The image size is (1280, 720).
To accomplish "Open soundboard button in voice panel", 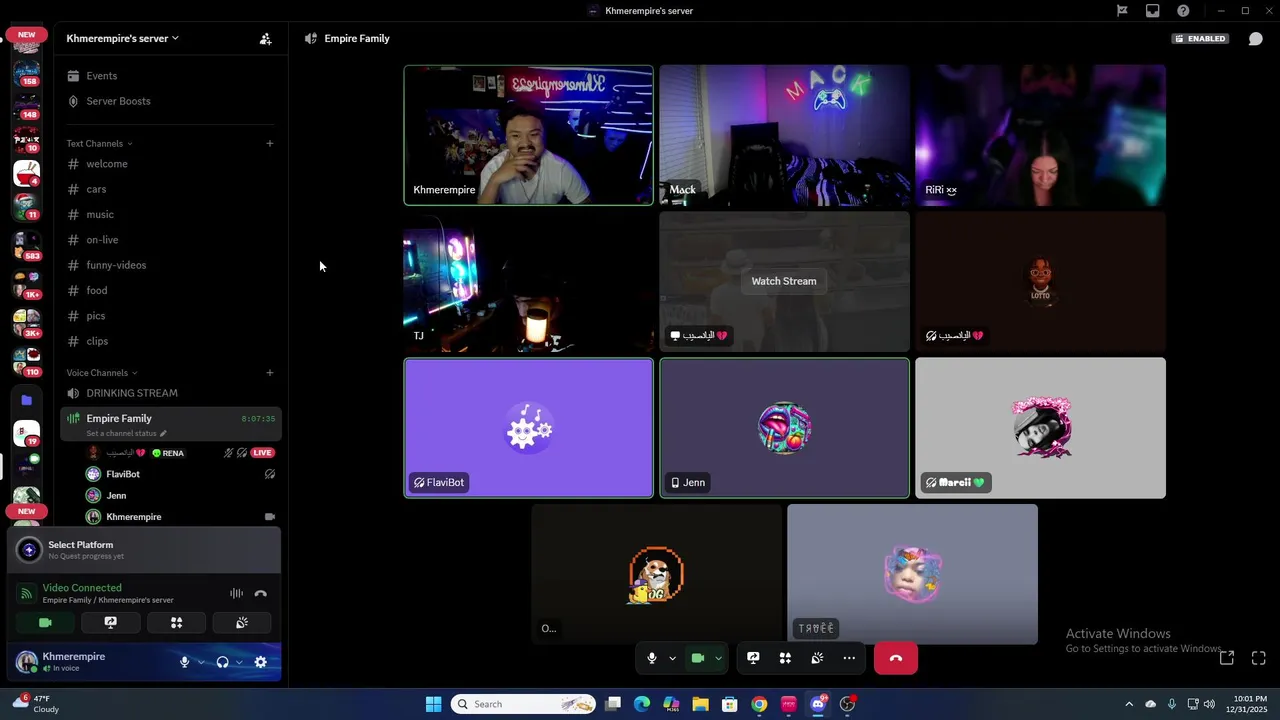I will tap(242, 623).
